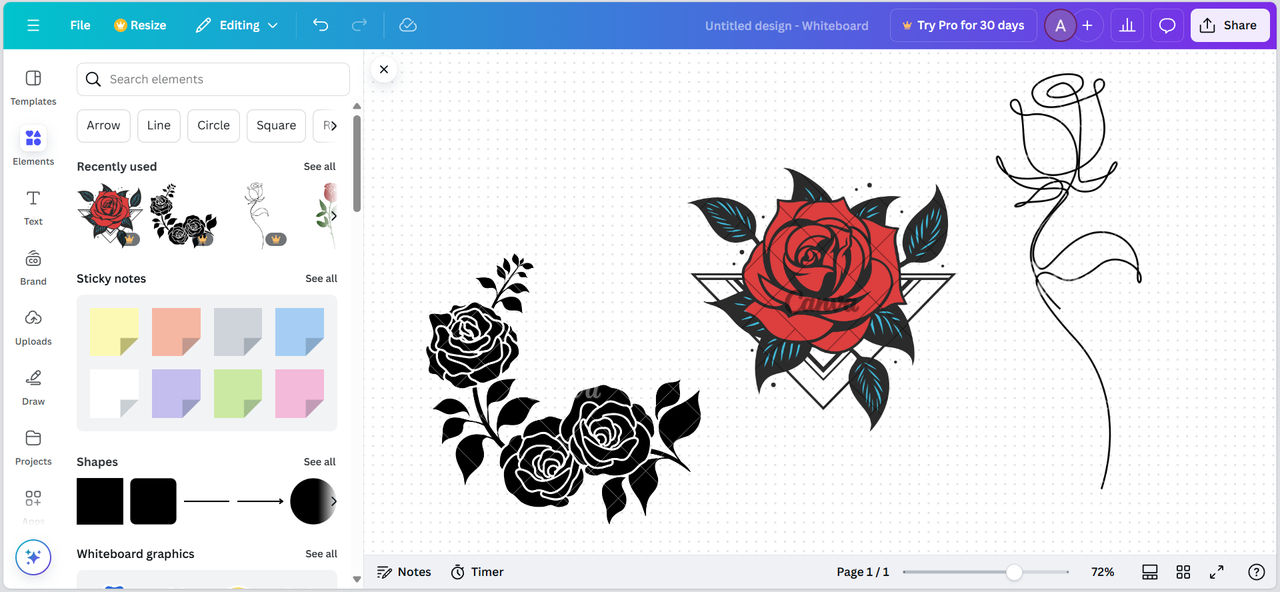Image resolution: width=1280 pixels, height=592 pixels.
Task: Open the Apps tab
Action: coord(33,505)
